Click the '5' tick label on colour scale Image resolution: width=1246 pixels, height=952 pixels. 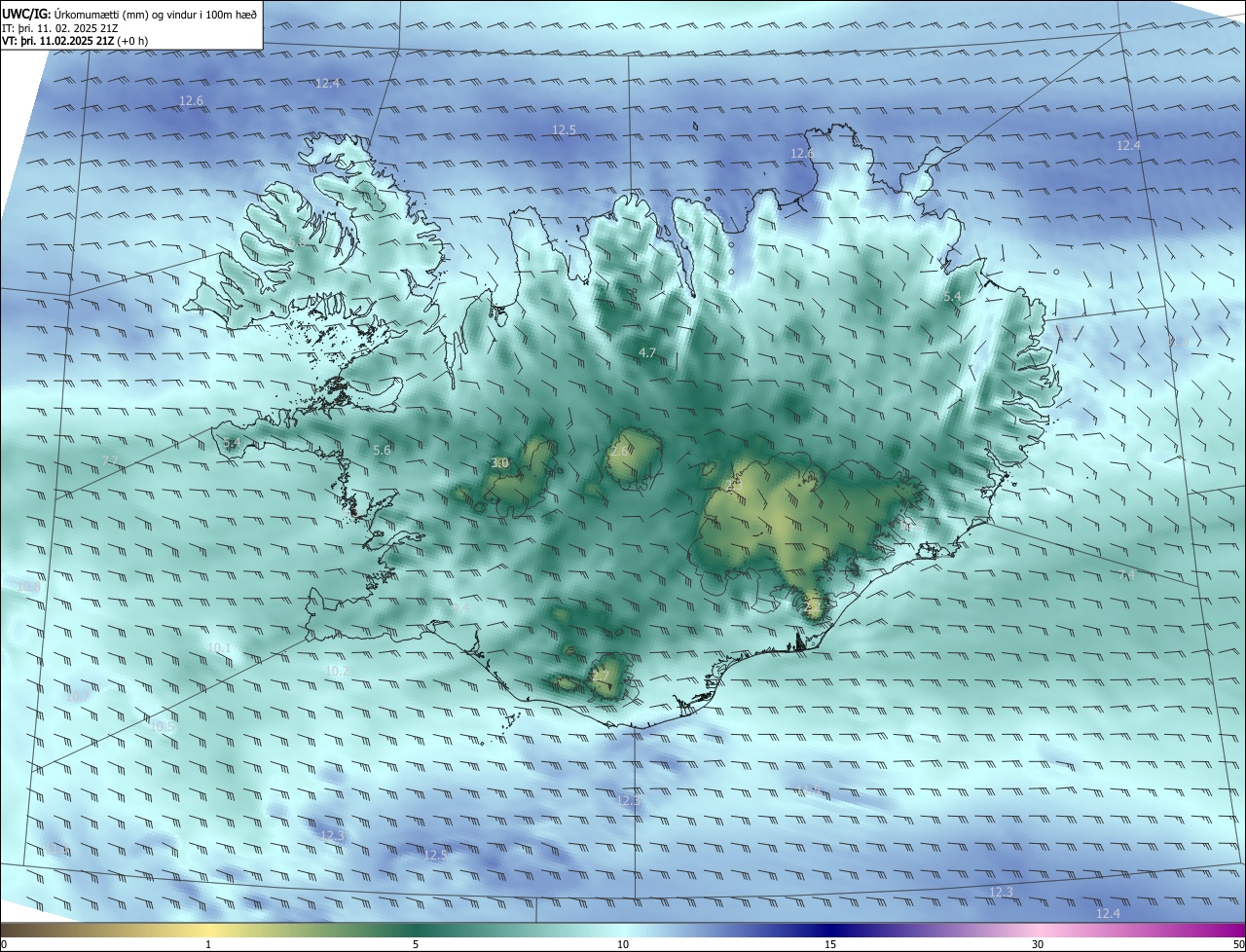pos(416,944)
